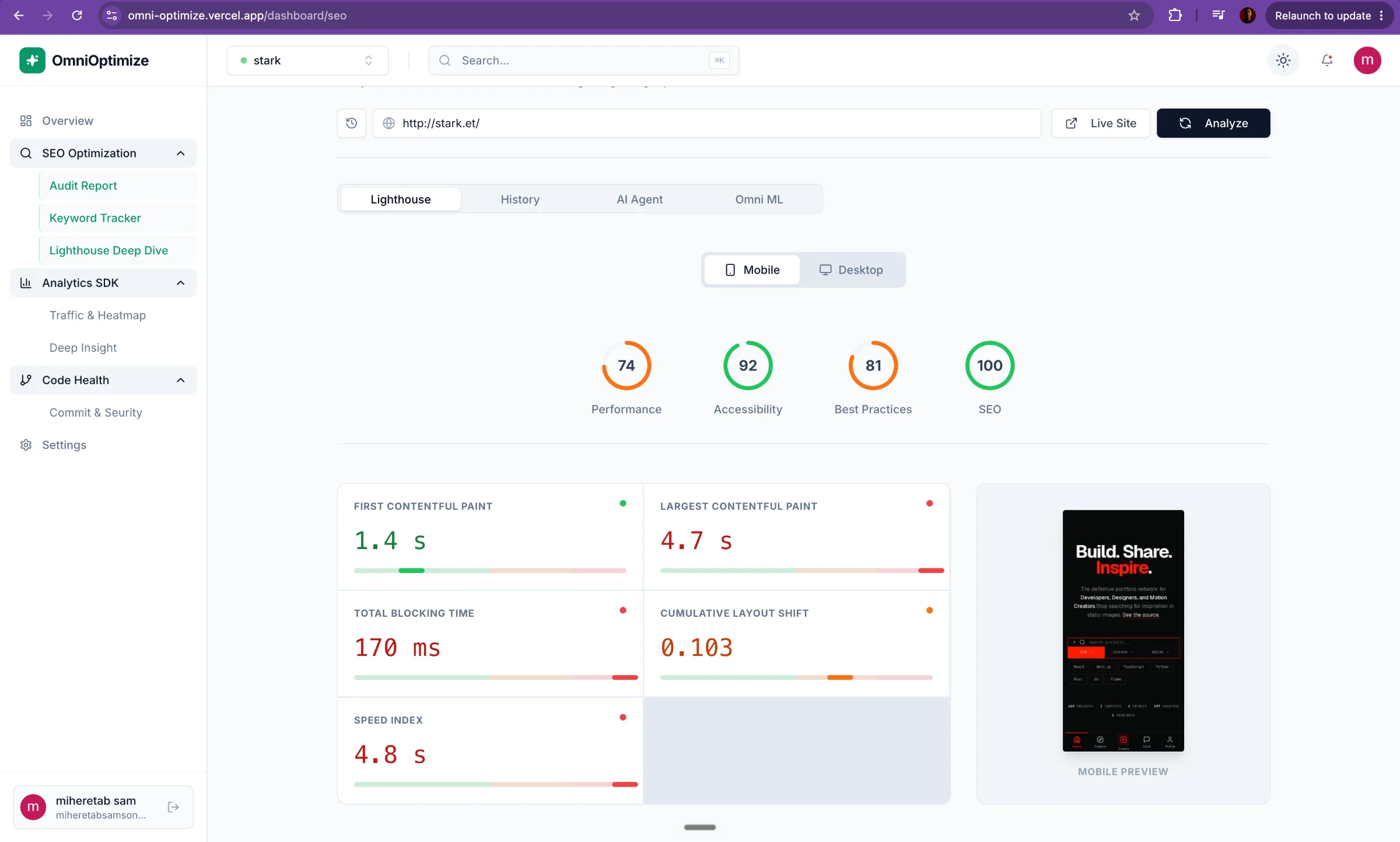Open the notifications bell

tap(1327, 60)
